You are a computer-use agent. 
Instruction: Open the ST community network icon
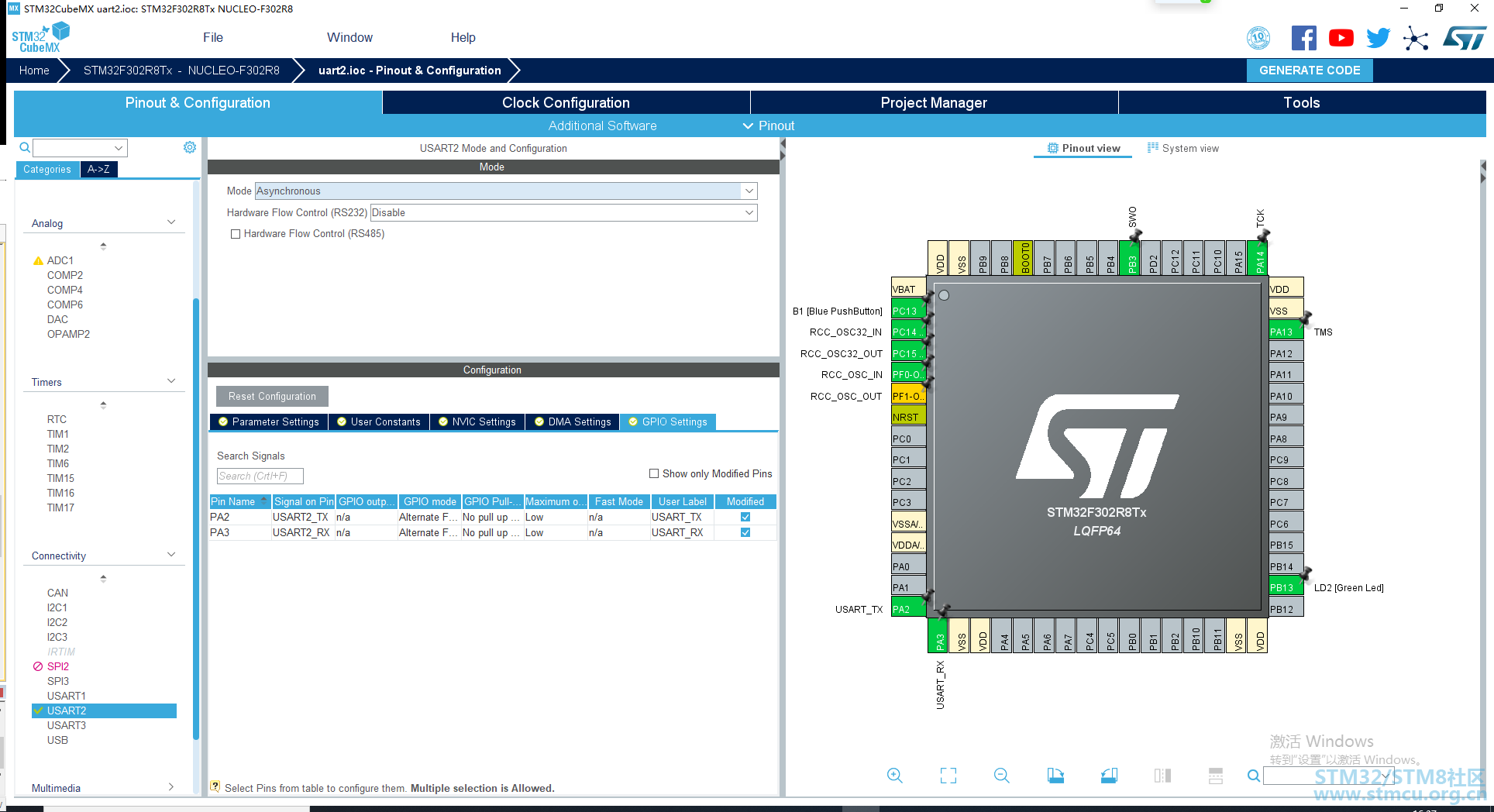coord(1416,38)
